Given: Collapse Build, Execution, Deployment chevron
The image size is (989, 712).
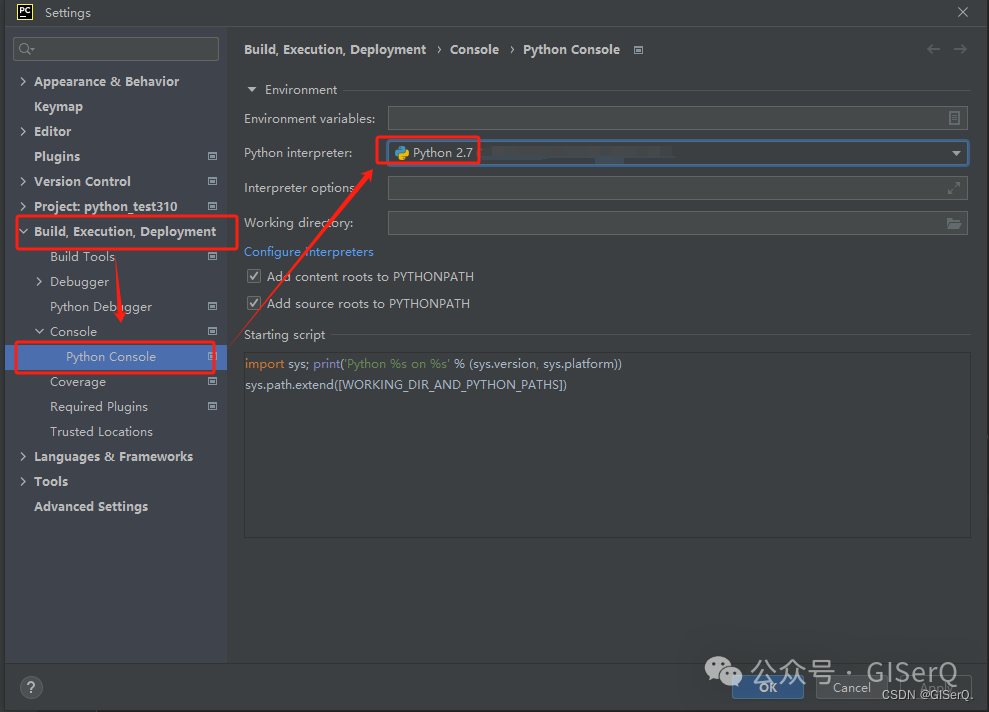Looking at the screenshot, I should point(23,231).
